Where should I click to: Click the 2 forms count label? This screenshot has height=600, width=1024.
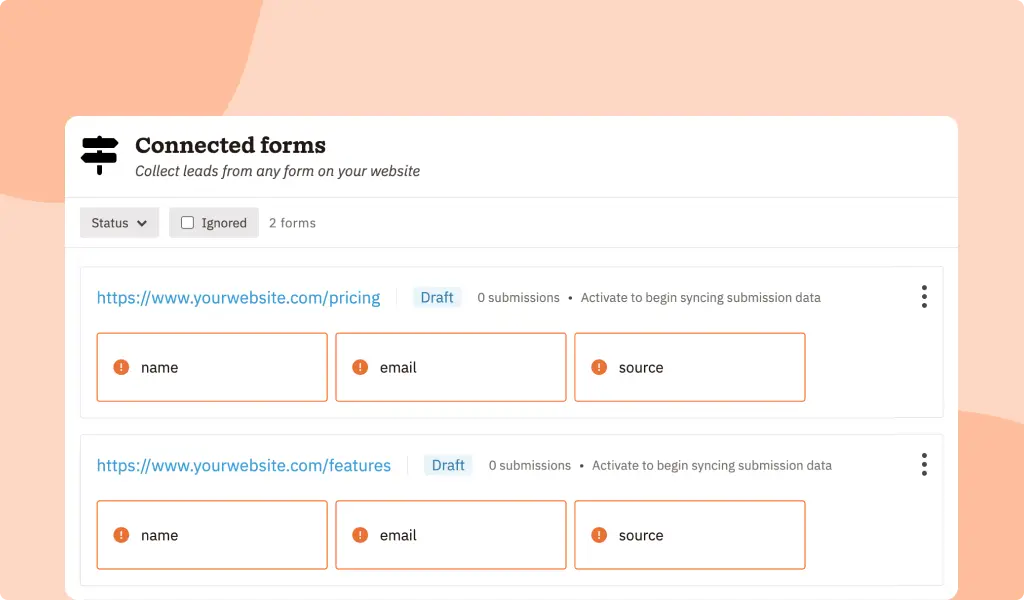pyautogui.click(x=291, y=222)
